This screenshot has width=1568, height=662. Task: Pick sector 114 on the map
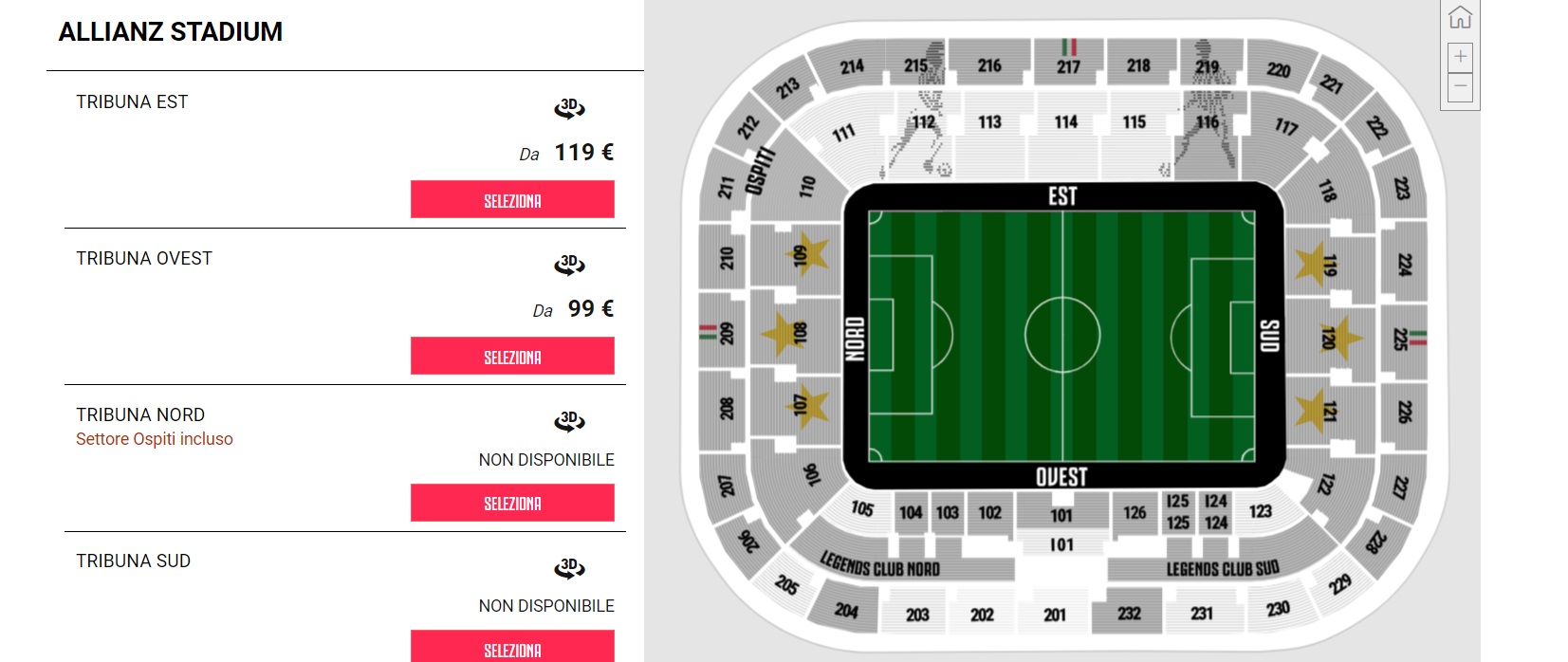1066,122
